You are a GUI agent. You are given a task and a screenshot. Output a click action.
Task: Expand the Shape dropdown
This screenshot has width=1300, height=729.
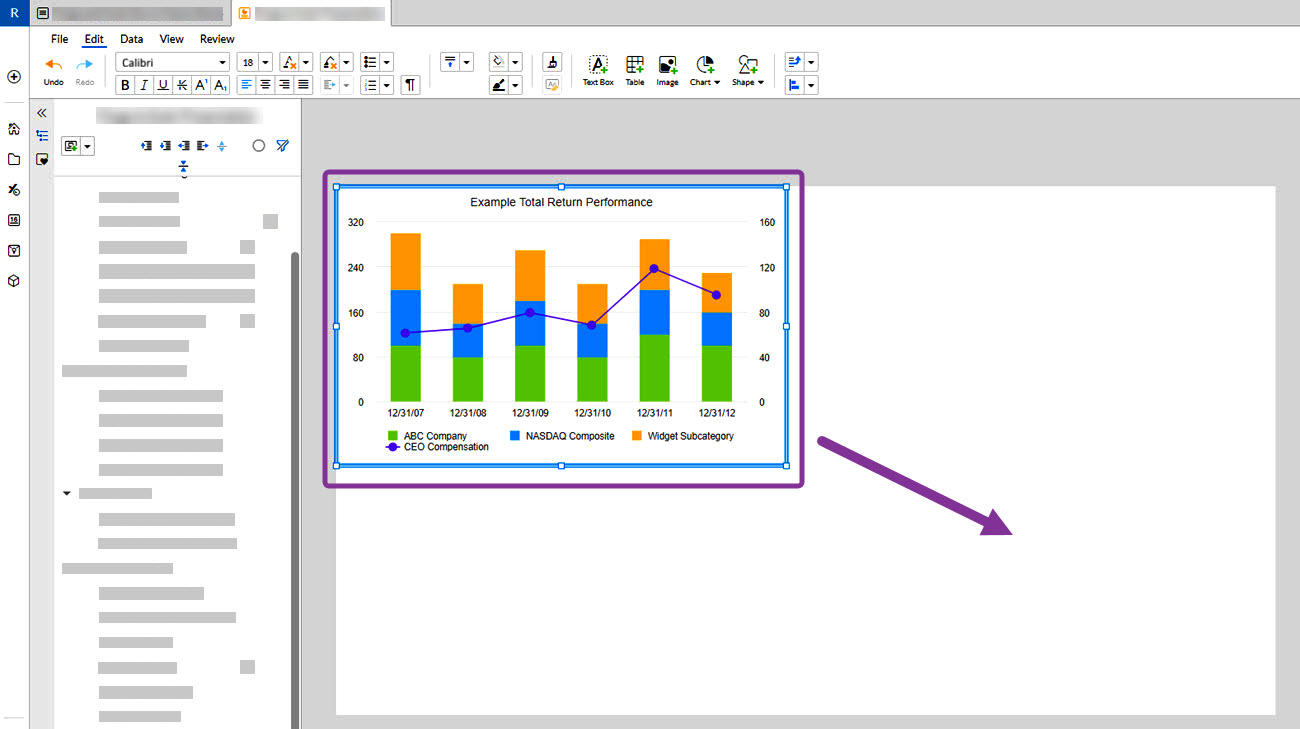coord(747,70)
